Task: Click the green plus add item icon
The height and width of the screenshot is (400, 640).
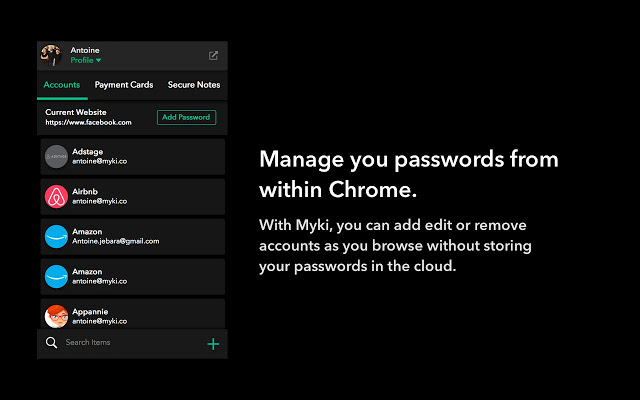Action: tap(213, 344)
